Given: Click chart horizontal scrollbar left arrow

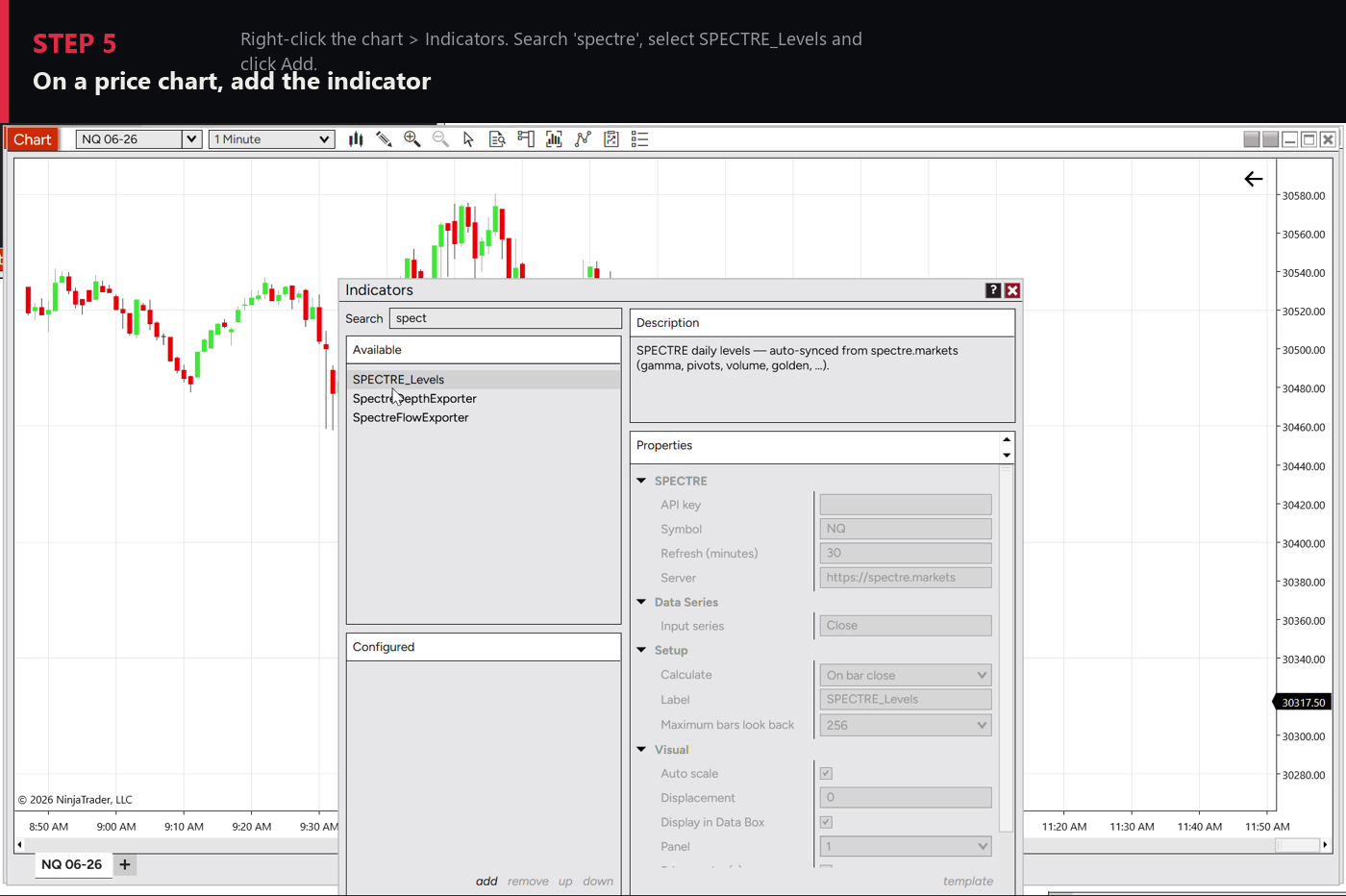Looking at the screenshot, I should pyautogui.click(x=19, y=845).
